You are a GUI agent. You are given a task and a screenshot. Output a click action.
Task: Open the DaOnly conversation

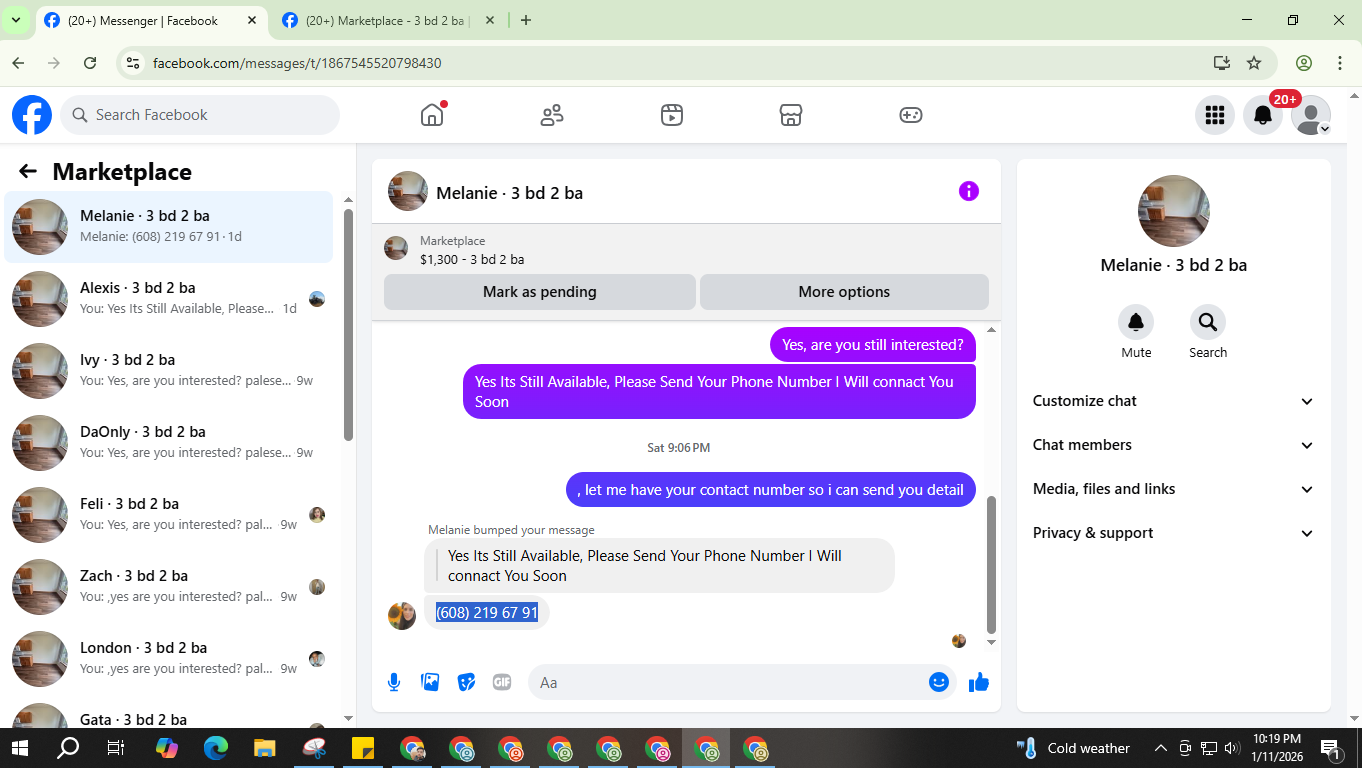pyautogui.click(x=168, y=443)
